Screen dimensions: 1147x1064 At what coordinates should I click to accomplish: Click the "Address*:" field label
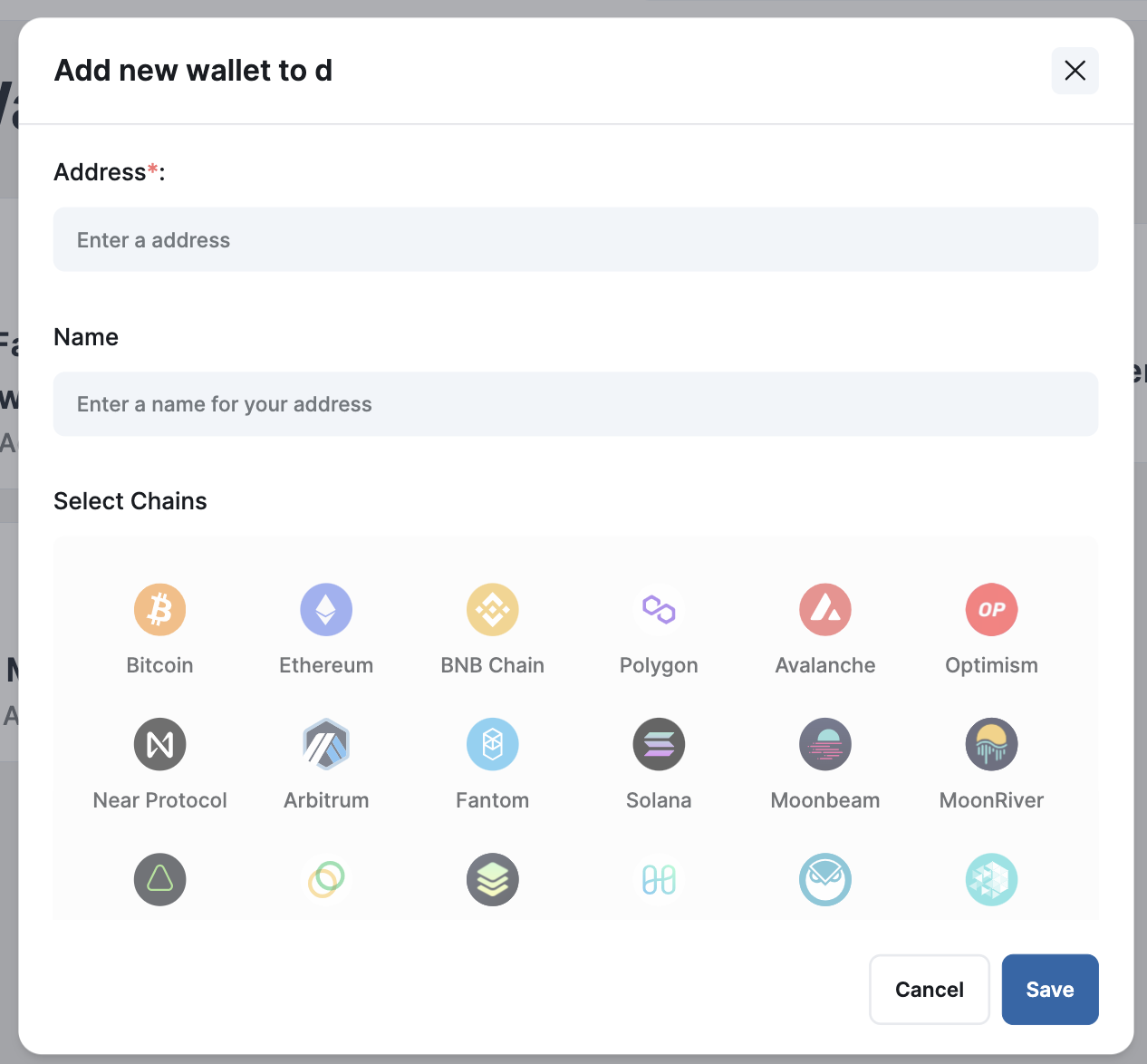coord(110,172)
